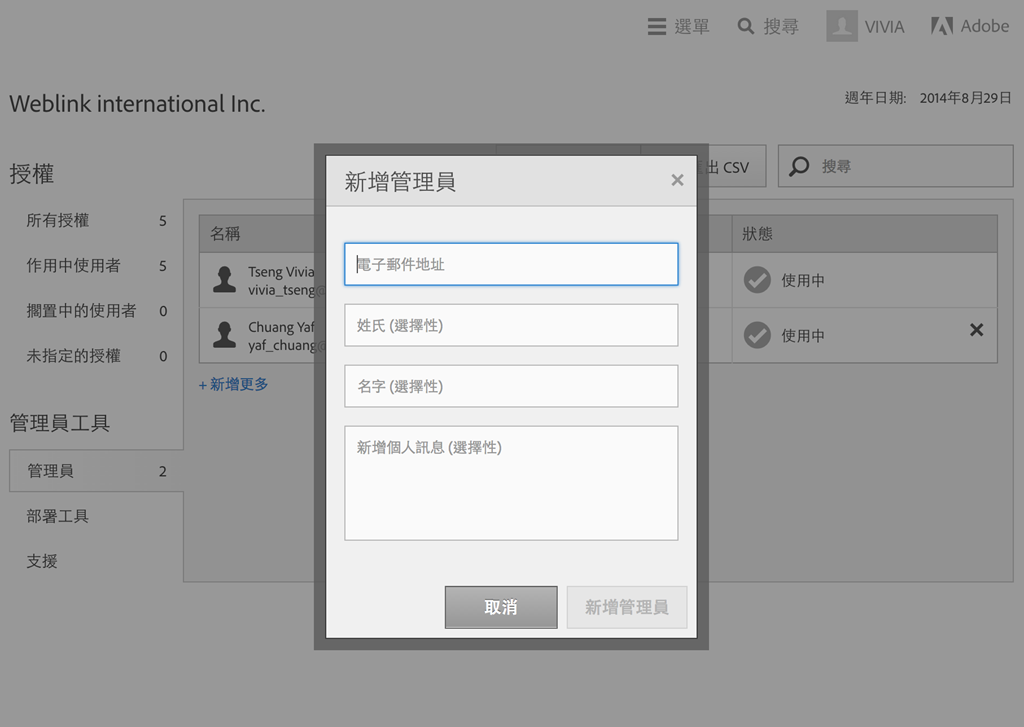Image resolution: width=1024 pixels, height=727 pixels.
Task: Click the Tseng Vivia user avatar icon
Action: point(225,280)
